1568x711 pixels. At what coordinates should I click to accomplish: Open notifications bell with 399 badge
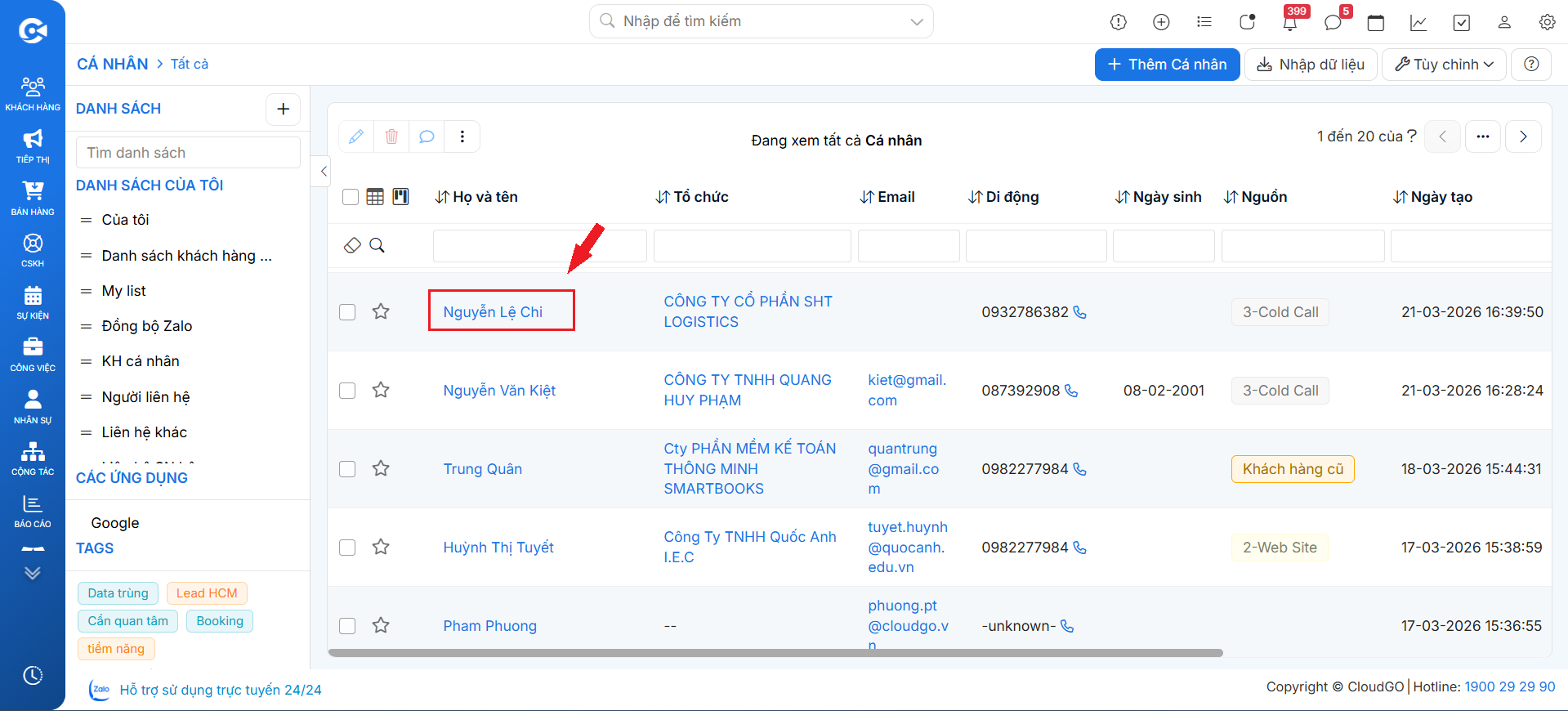point(1290,22)
